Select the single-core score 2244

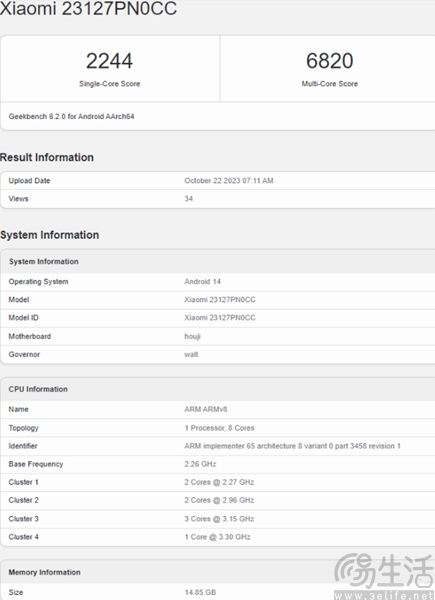coord(109,61)
